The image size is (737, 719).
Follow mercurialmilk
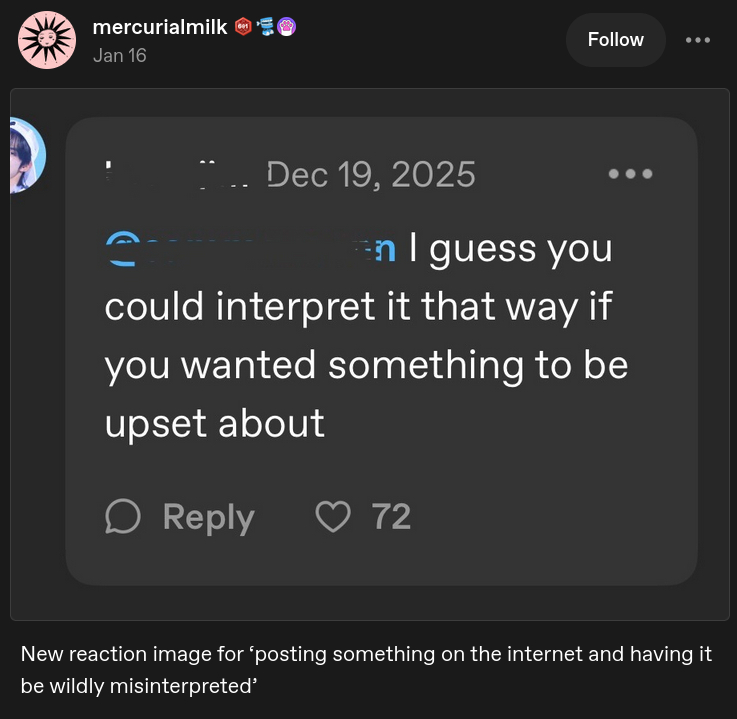pos(615,40)
